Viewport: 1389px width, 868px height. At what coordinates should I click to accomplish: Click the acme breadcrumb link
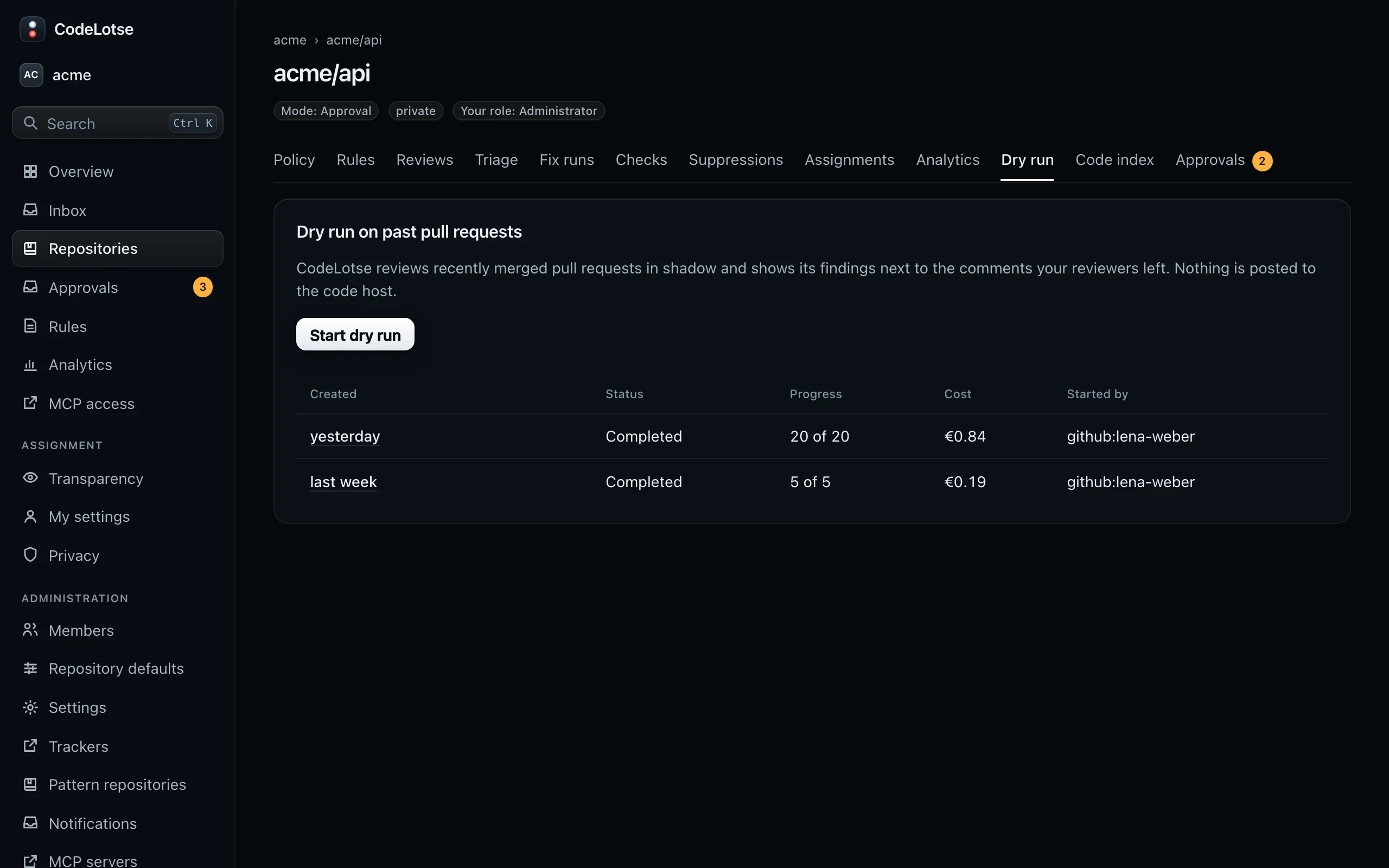click(290, 40)
